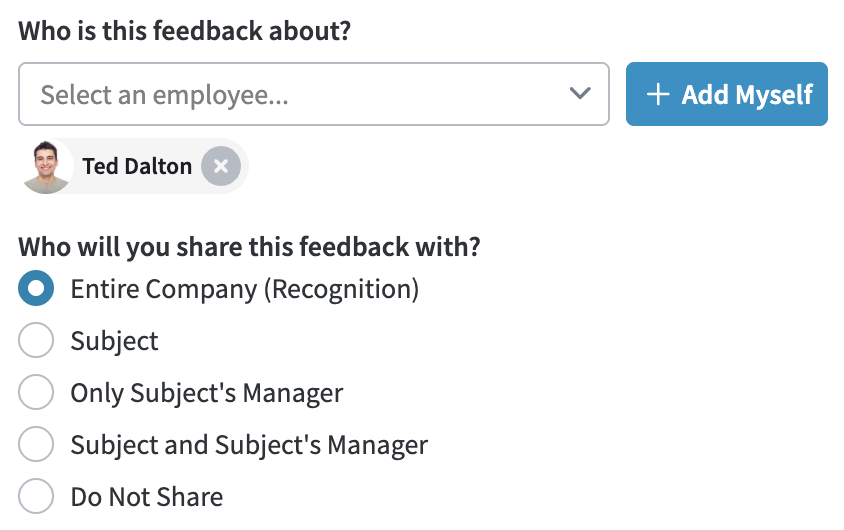Choose the Subject radio button
844x530 pixels.
pos(36,340)
